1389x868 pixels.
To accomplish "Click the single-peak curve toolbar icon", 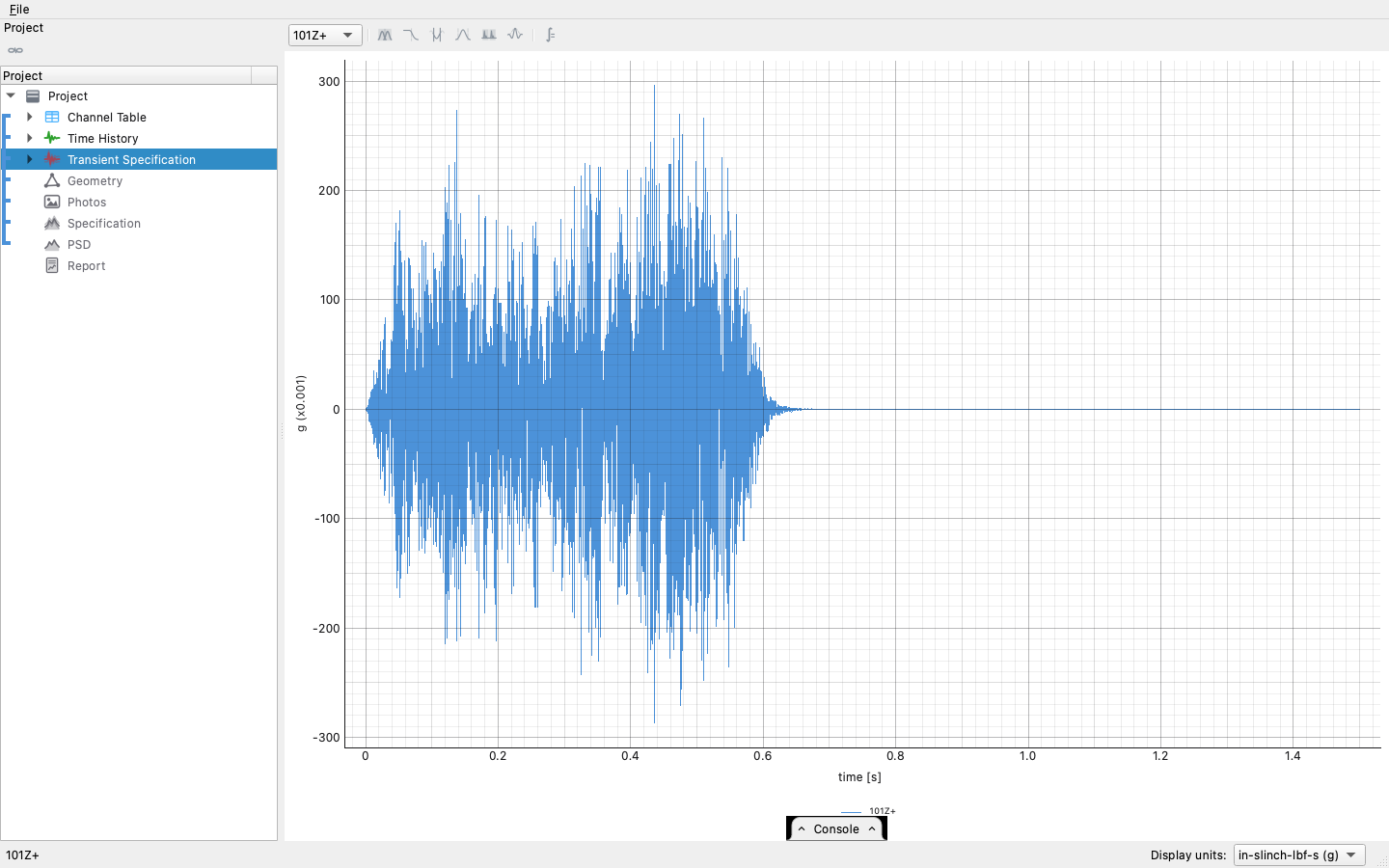I will pos(463,35).
